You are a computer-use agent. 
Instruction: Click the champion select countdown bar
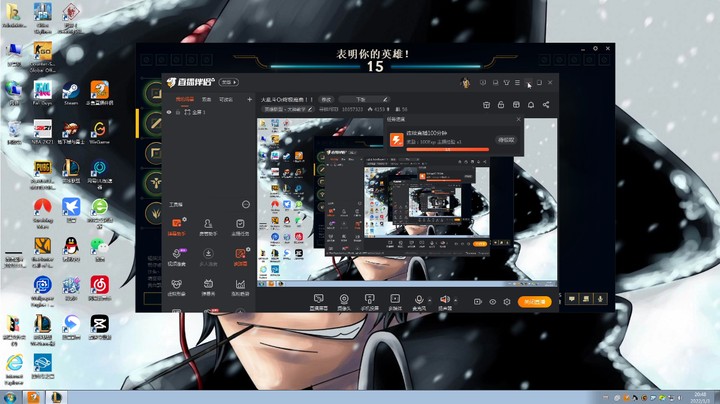tap(375, 67)
